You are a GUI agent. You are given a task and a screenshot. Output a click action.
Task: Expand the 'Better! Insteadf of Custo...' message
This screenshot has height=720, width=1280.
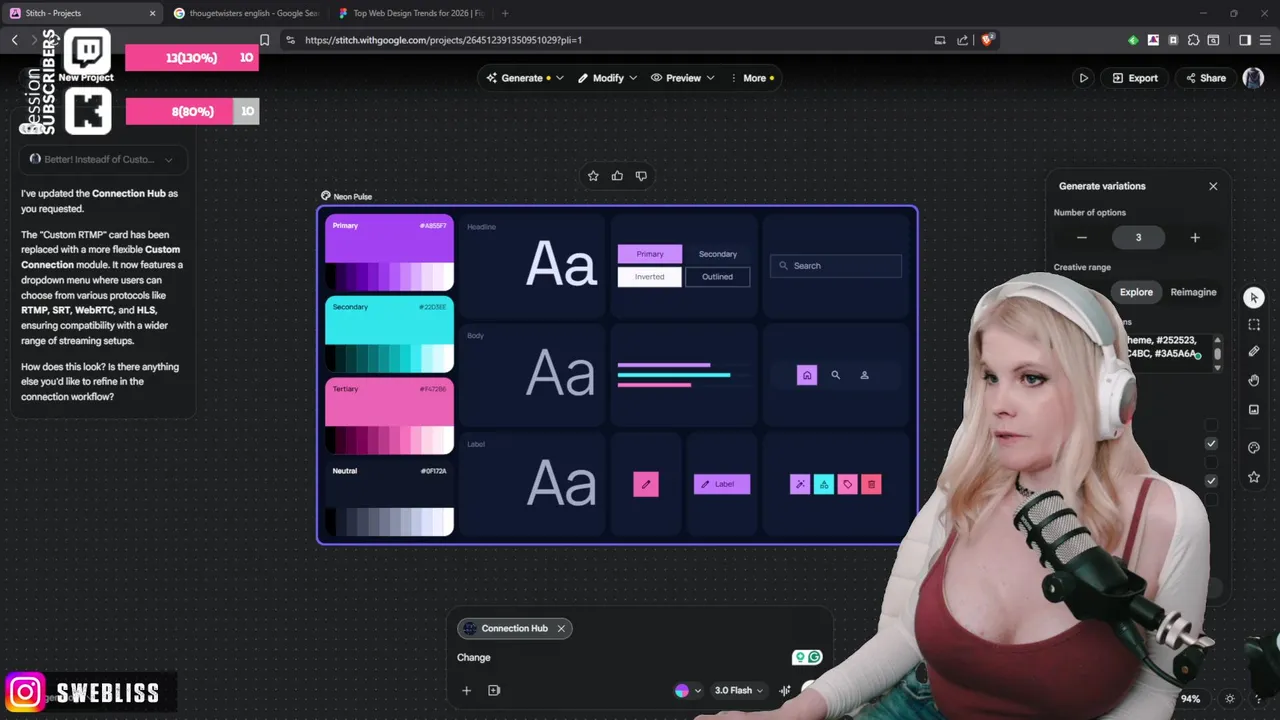tap(101, 159)
